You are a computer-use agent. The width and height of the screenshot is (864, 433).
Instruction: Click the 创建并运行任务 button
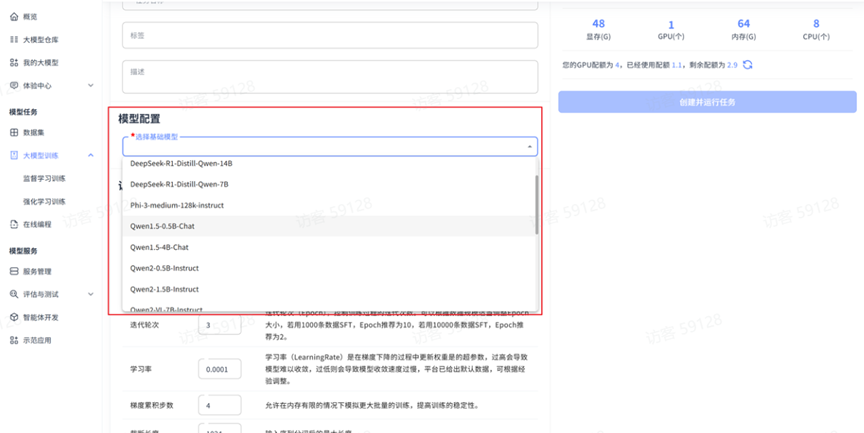pos(707,102)
